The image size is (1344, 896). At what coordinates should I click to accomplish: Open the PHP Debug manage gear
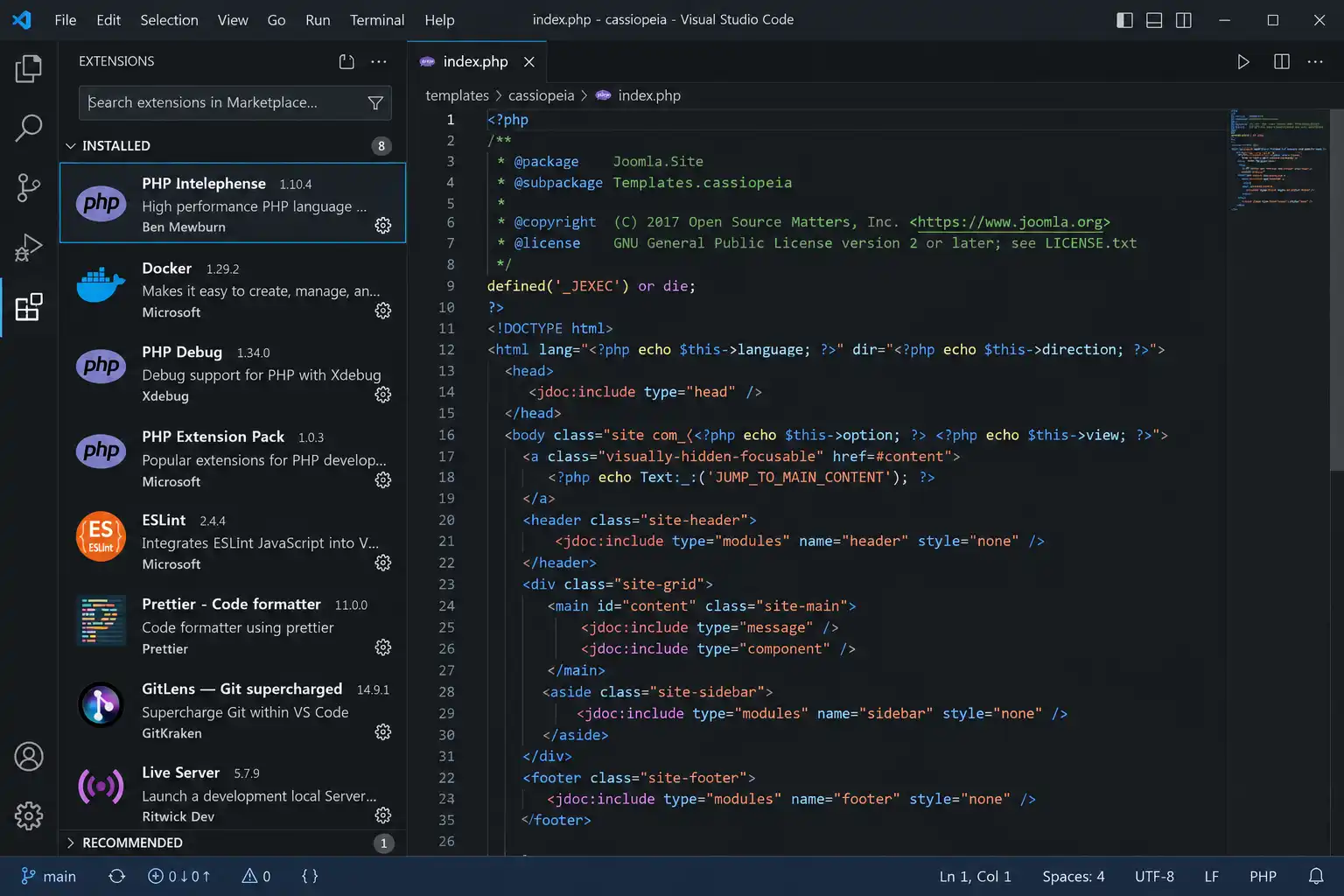click(383, 395)
